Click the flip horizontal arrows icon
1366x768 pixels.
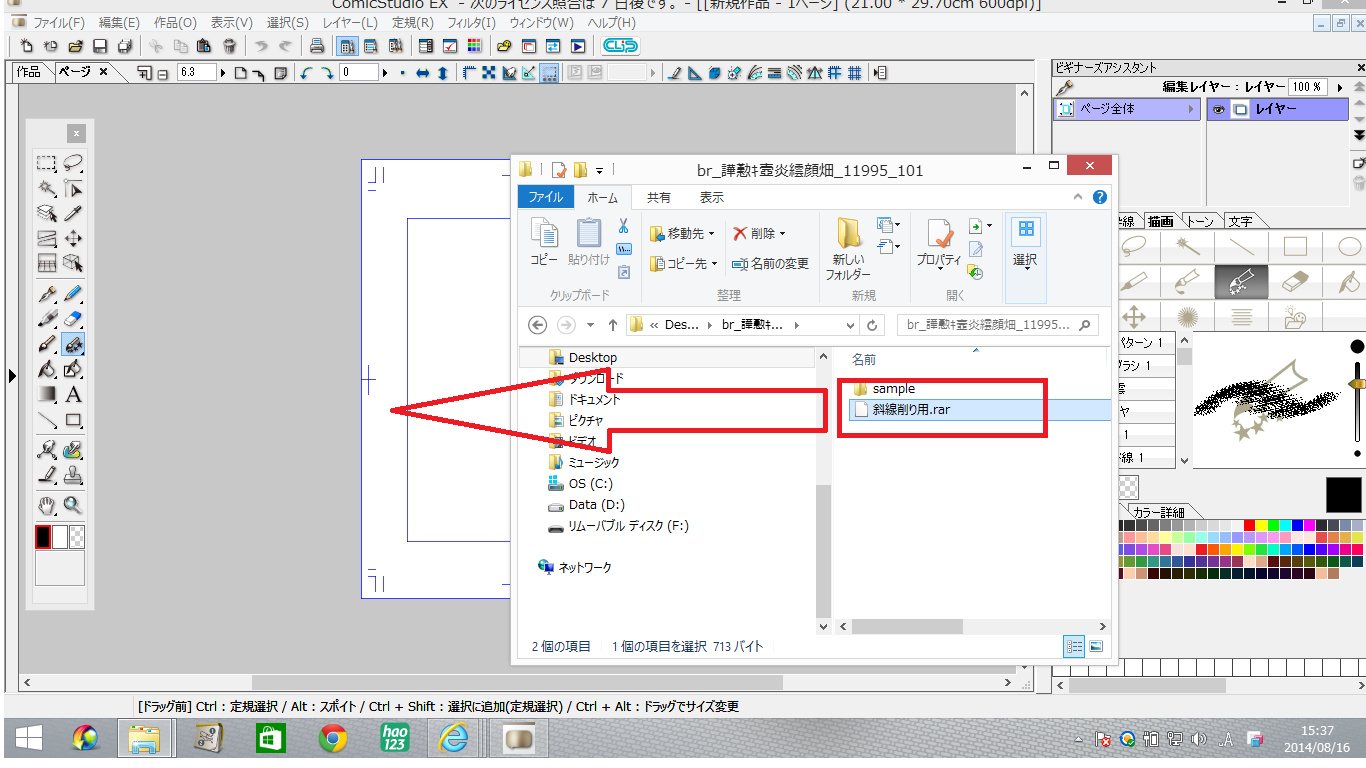pos(423,73)
